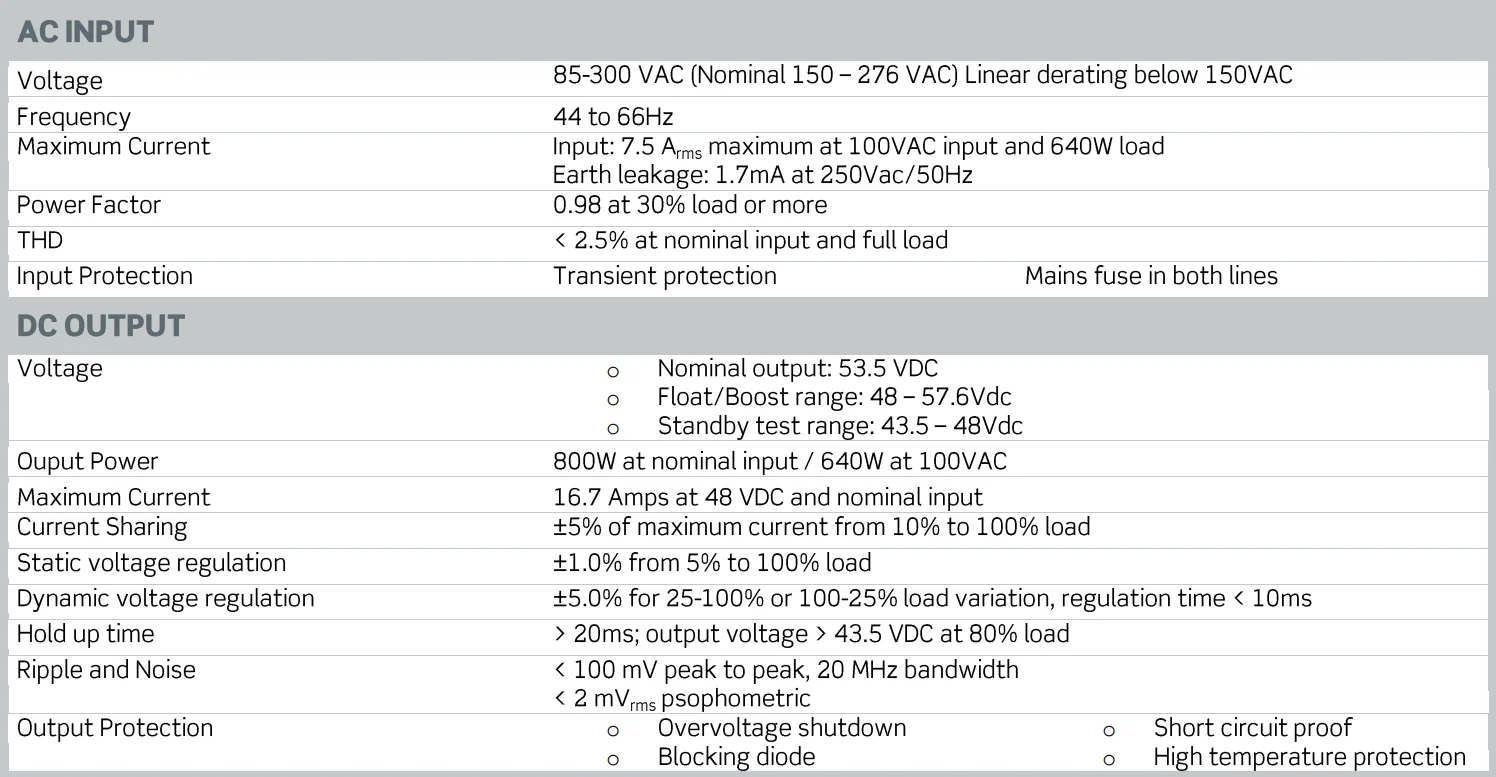The height and width of the screenshot is (777, 1496).
Task: Click the Transient protection text
Action: (x=665, y=276)
